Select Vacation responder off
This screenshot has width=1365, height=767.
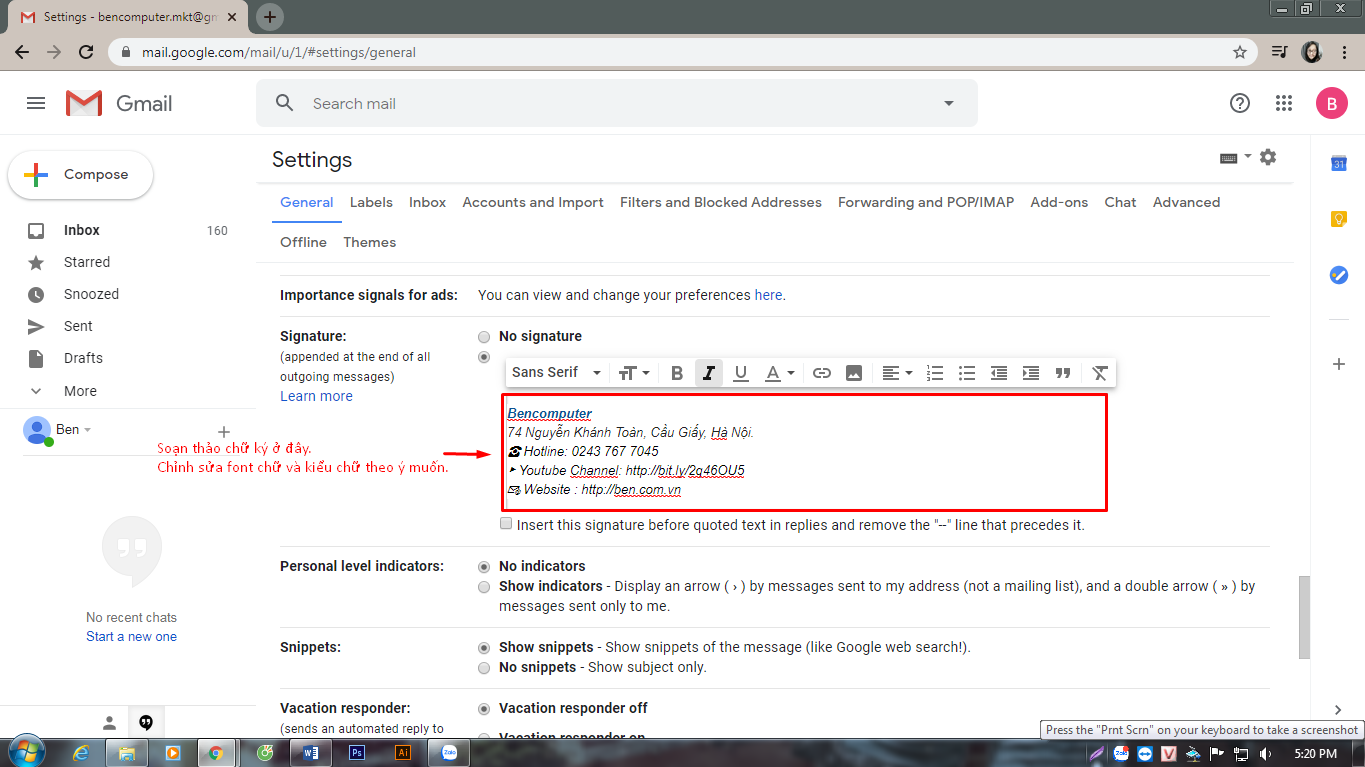tap(484, 709)
